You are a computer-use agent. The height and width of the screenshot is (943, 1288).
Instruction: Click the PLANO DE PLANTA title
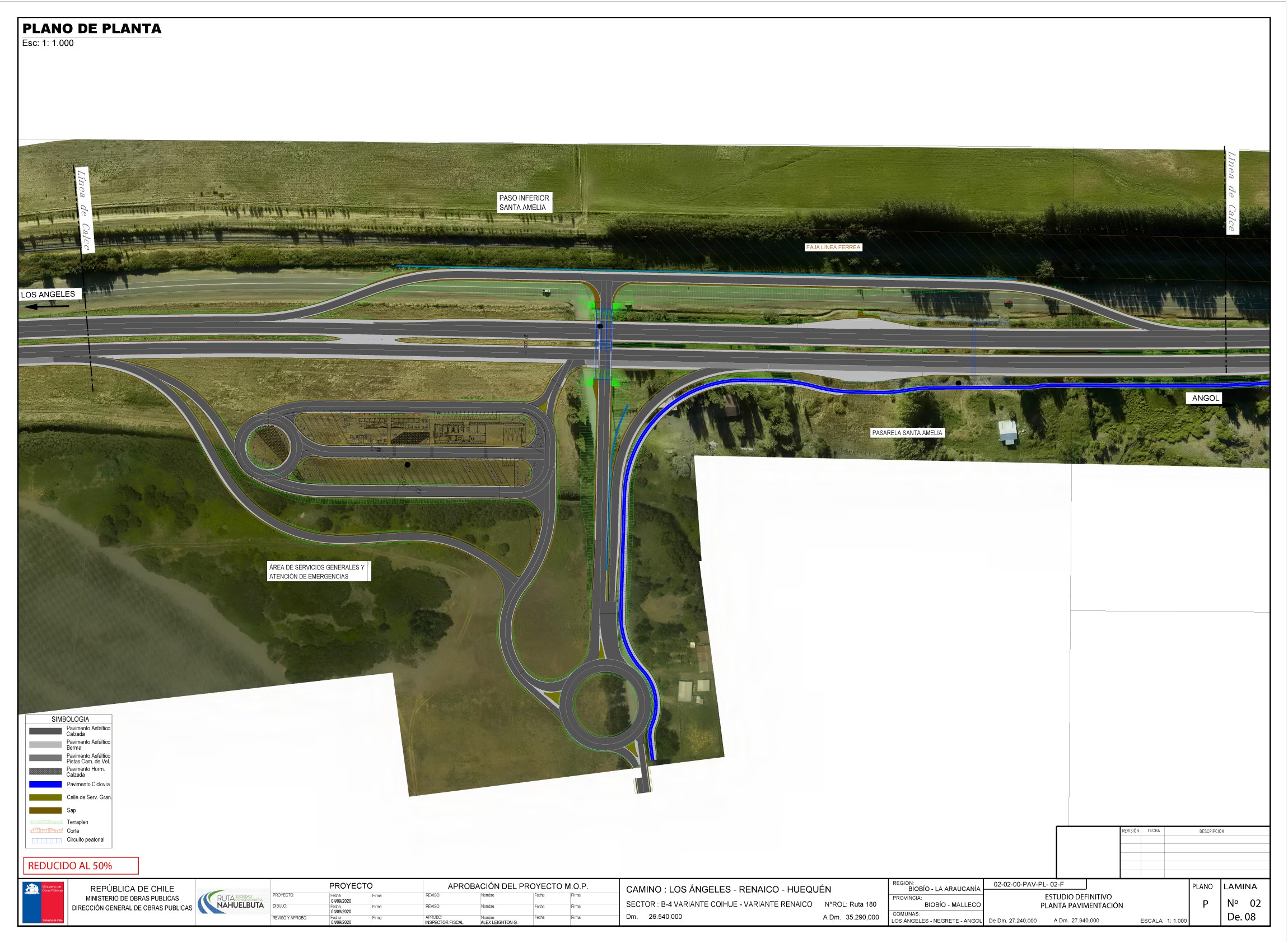pos(92,29)
